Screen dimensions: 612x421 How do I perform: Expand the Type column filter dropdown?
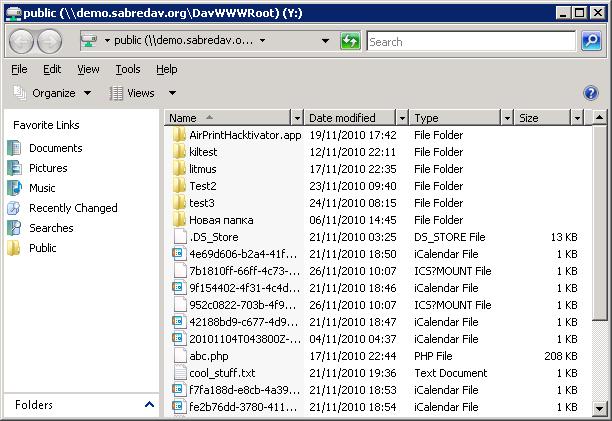coord(507,117)
